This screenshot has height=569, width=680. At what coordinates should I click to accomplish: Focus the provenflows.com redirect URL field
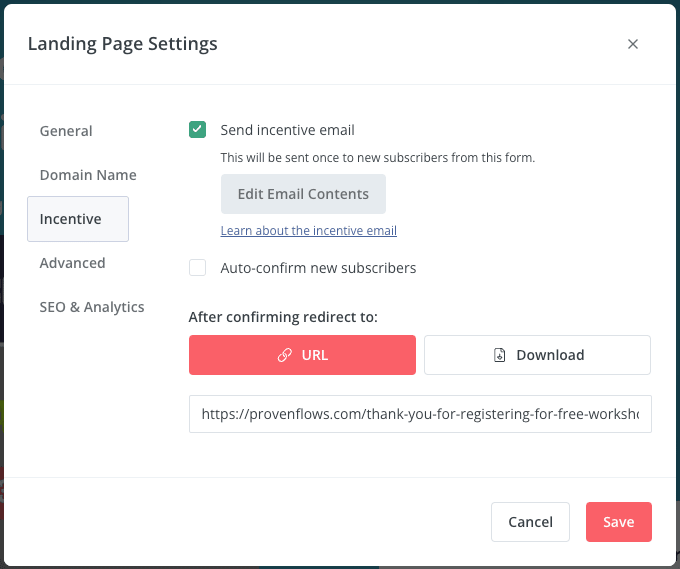(420, 414)
